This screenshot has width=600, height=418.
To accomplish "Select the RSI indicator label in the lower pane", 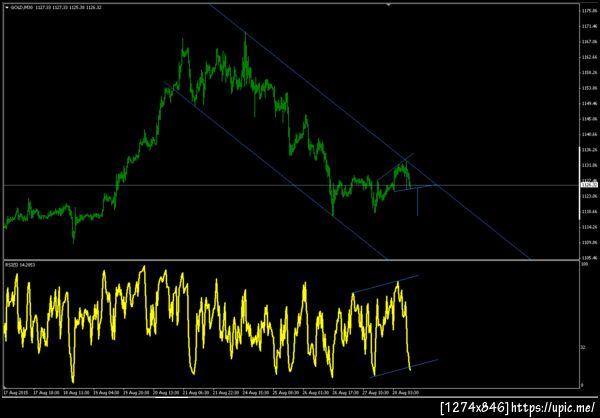I will (18, 265).
